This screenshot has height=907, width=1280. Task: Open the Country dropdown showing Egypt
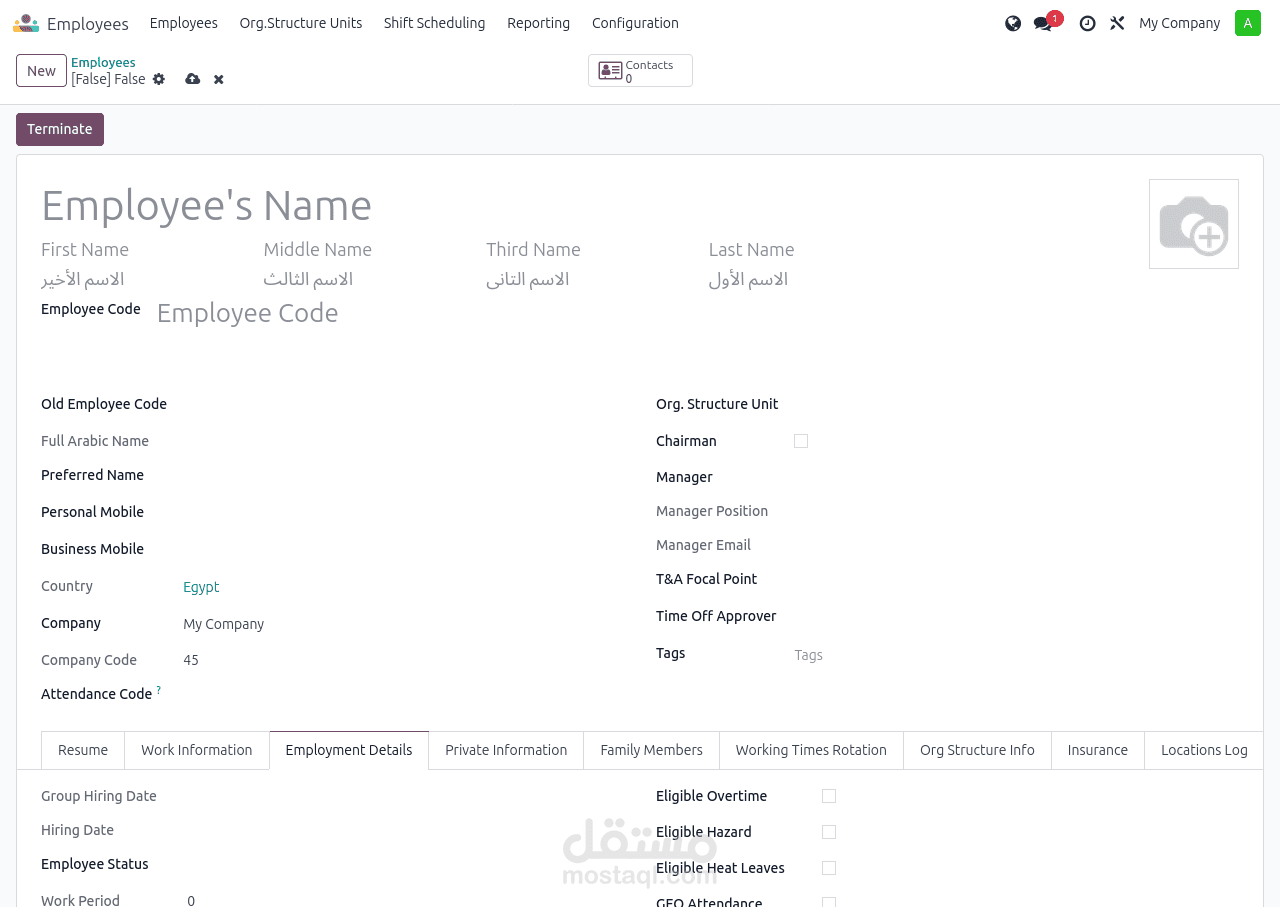tap(200, 587)
